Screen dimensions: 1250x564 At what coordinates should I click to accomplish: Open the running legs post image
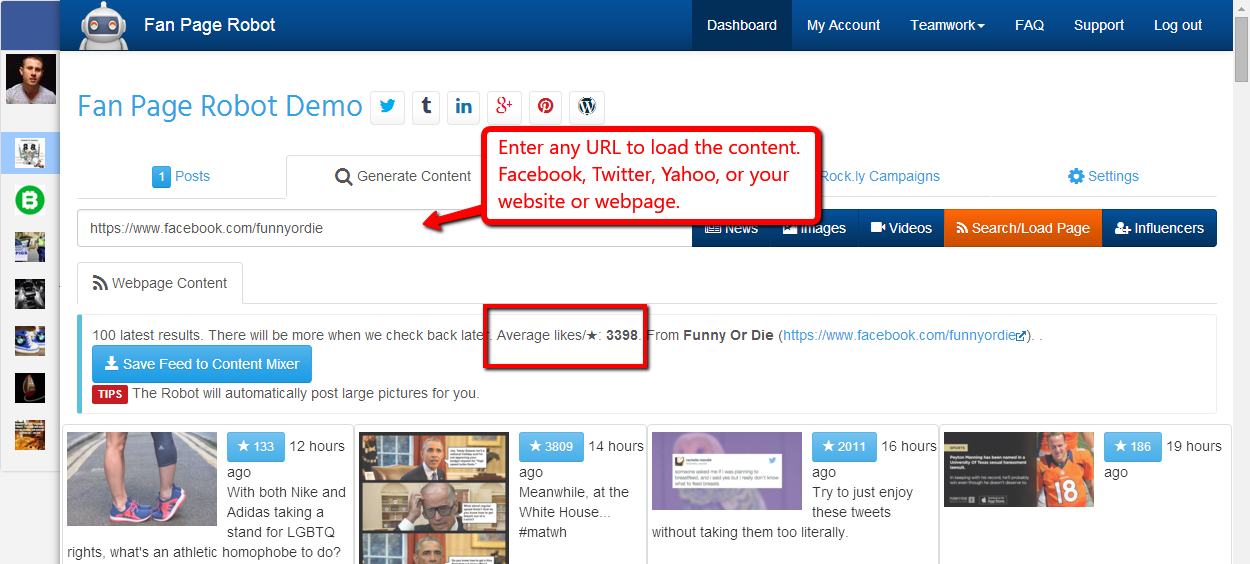[x=142, y=479]
